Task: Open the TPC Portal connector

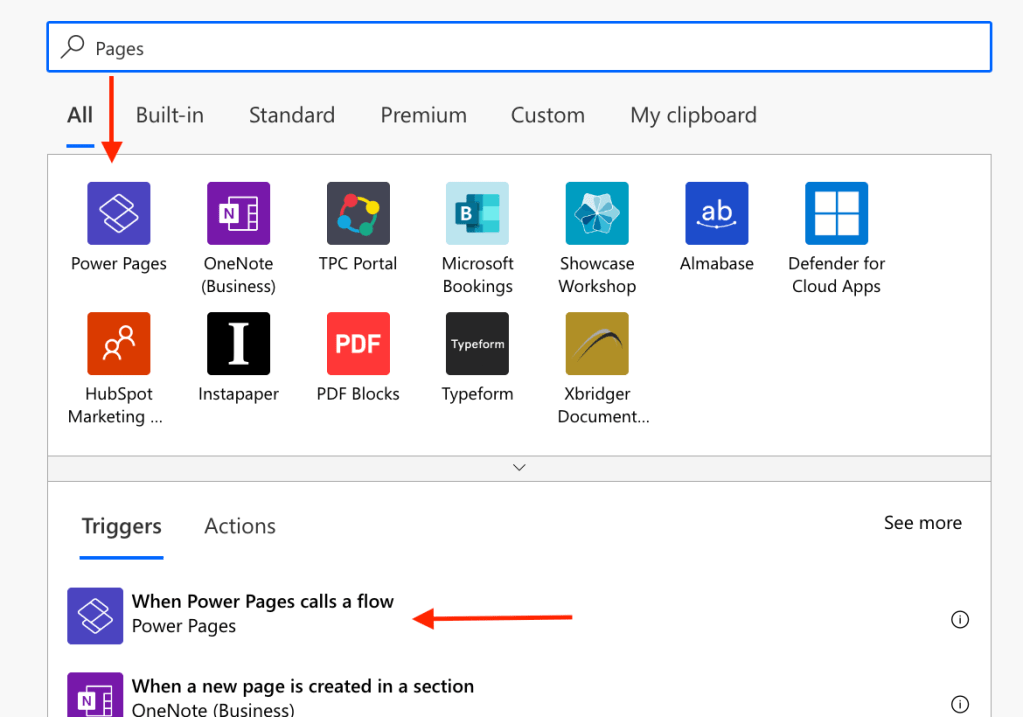Action: 358,213
